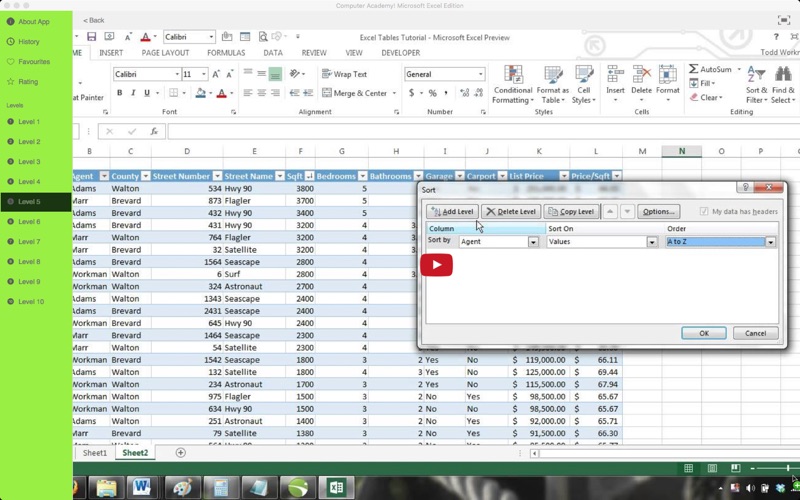Toggle Italic formatting
The image size is (800, 500).
tap(133, 93)
